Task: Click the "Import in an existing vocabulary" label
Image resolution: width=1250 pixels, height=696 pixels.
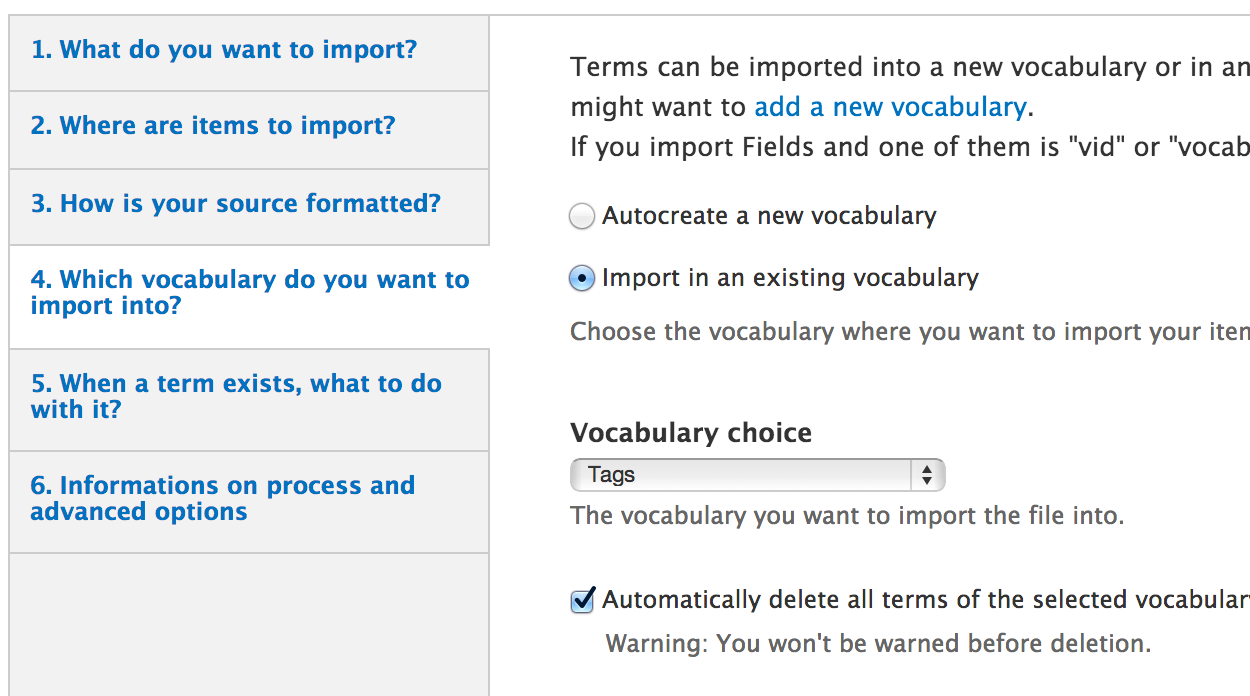Action: (x=790, y=278)
